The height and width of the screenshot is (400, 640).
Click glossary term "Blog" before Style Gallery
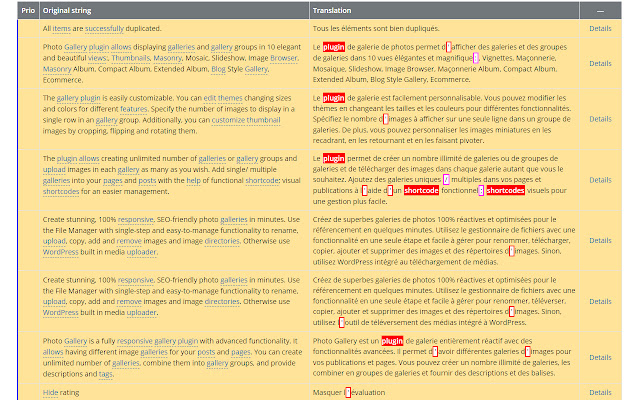coord(218,69)
